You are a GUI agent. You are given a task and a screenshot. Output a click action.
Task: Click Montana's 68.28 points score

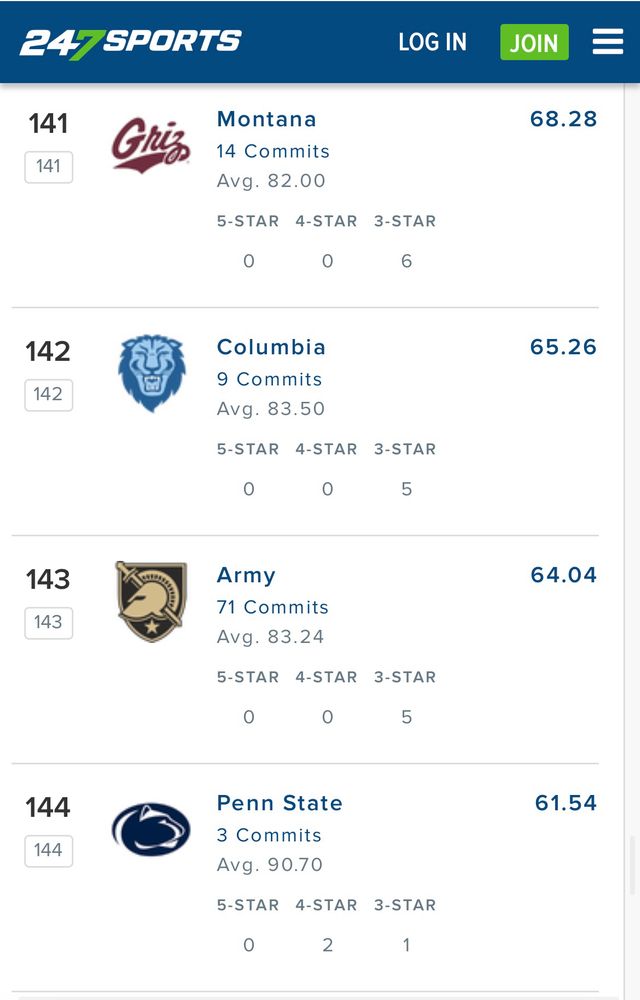(x=563, y=119)
